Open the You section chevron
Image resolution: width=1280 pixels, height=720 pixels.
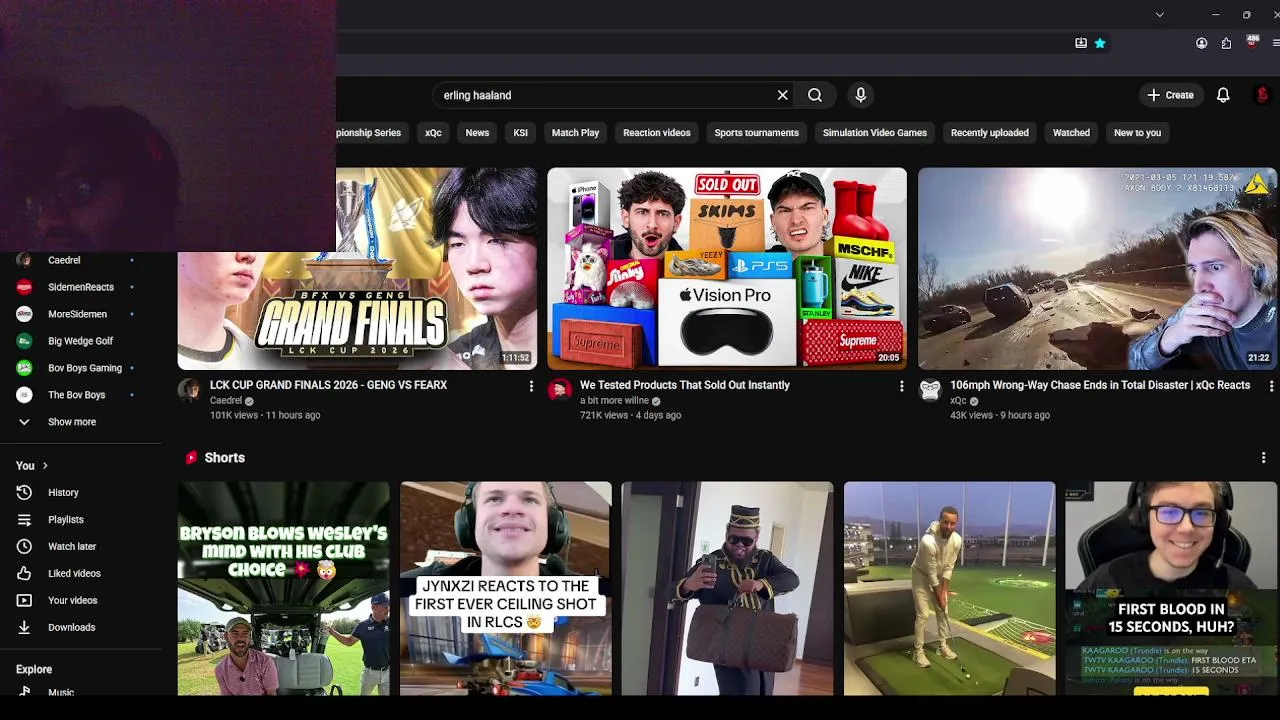pos(45,466)
